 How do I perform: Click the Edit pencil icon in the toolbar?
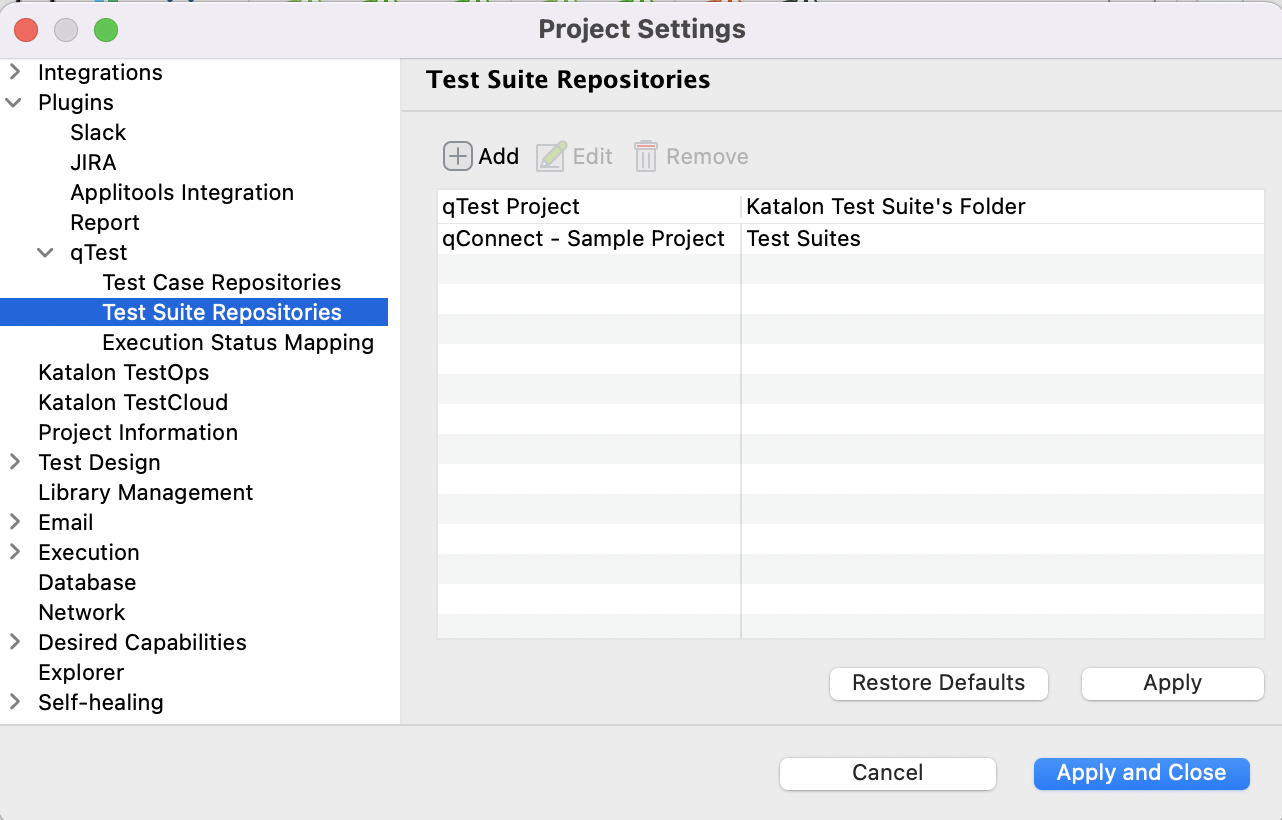pos(550,156)
